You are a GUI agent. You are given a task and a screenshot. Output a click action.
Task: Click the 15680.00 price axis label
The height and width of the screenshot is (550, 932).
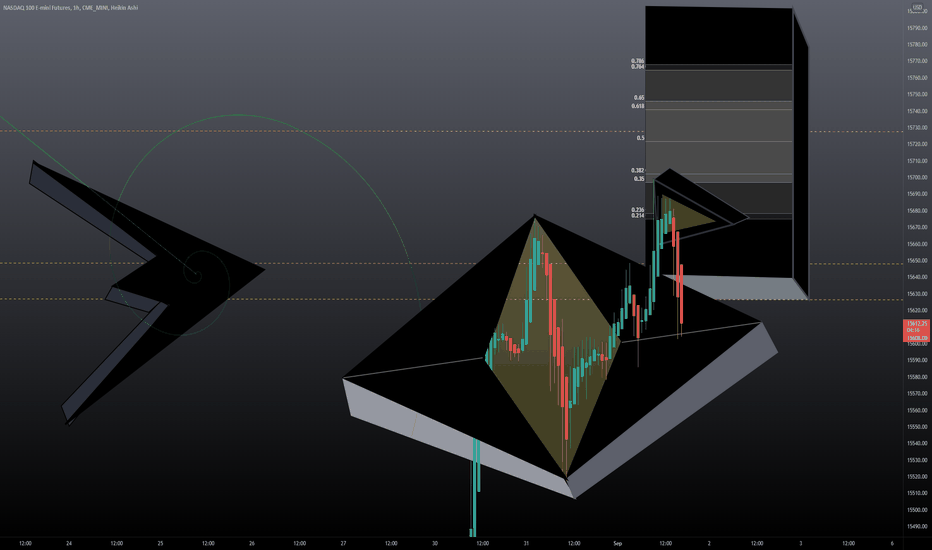tap(917, 211)
